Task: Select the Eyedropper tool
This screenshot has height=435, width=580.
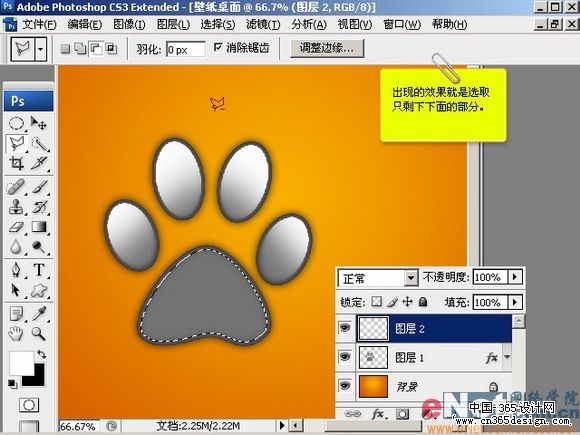Action: point(39,314)
